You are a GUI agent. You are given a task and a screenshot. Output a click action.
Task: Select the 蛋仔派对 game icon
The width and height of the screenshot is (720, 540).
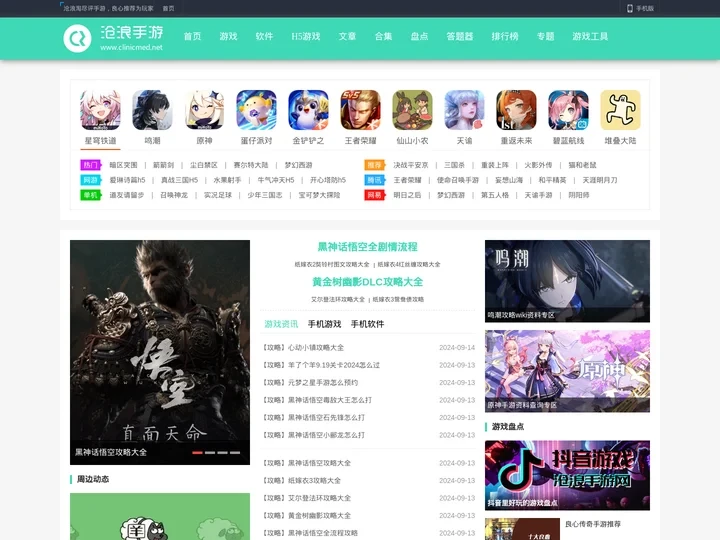(256, 110)
